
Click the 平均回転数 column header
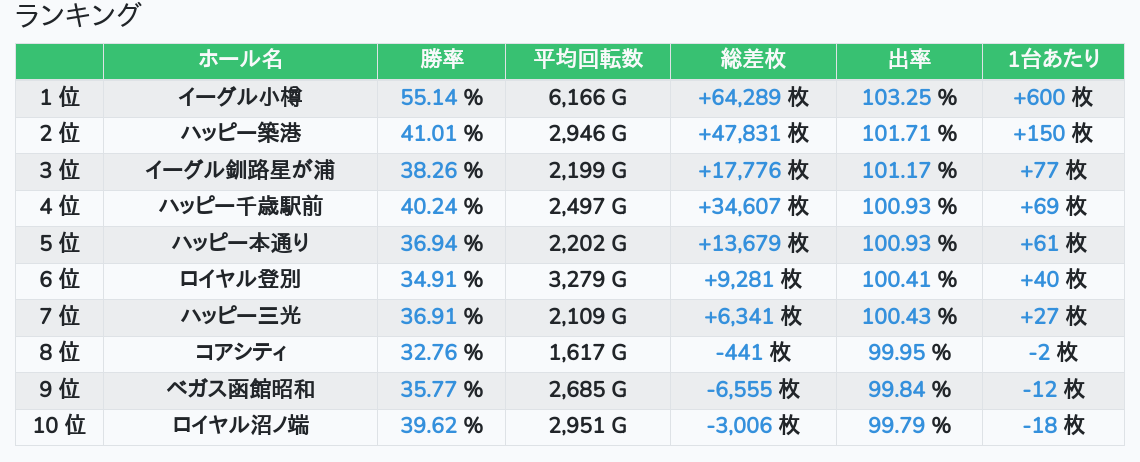[588, 60]
